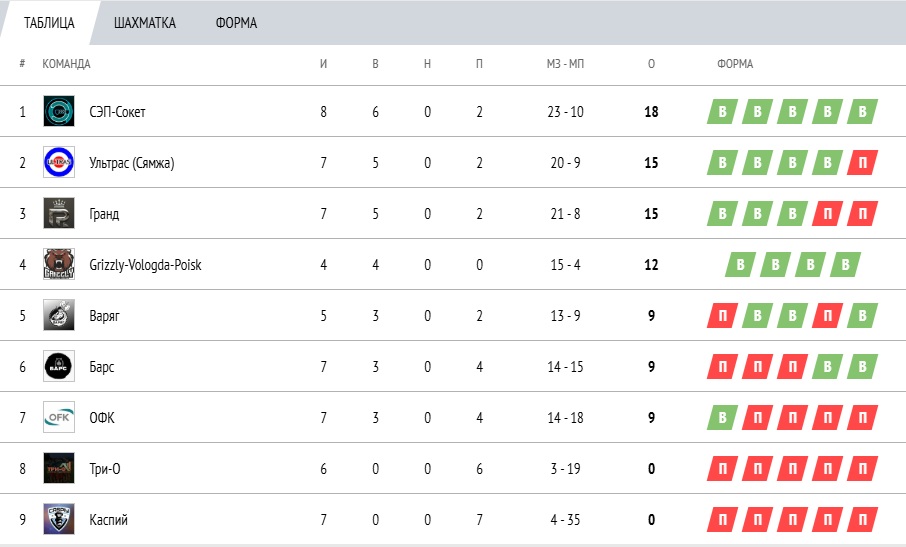Follow the Каспий team name link
The image size is (906, 547).
(109, 520)
